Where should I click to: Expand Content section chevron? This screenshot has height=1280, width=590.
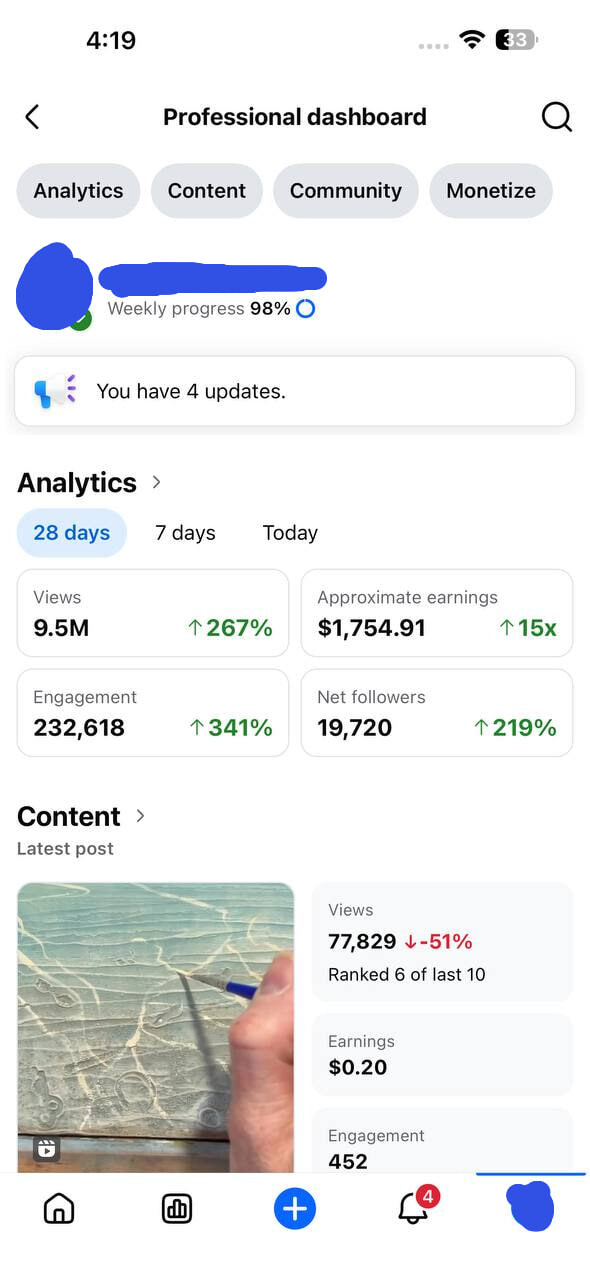tap(140, 816)
